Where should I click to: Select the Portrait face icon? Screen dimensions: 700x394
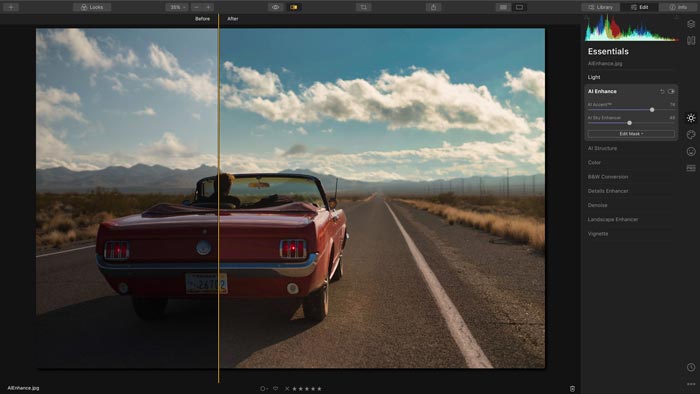(691, 152)
